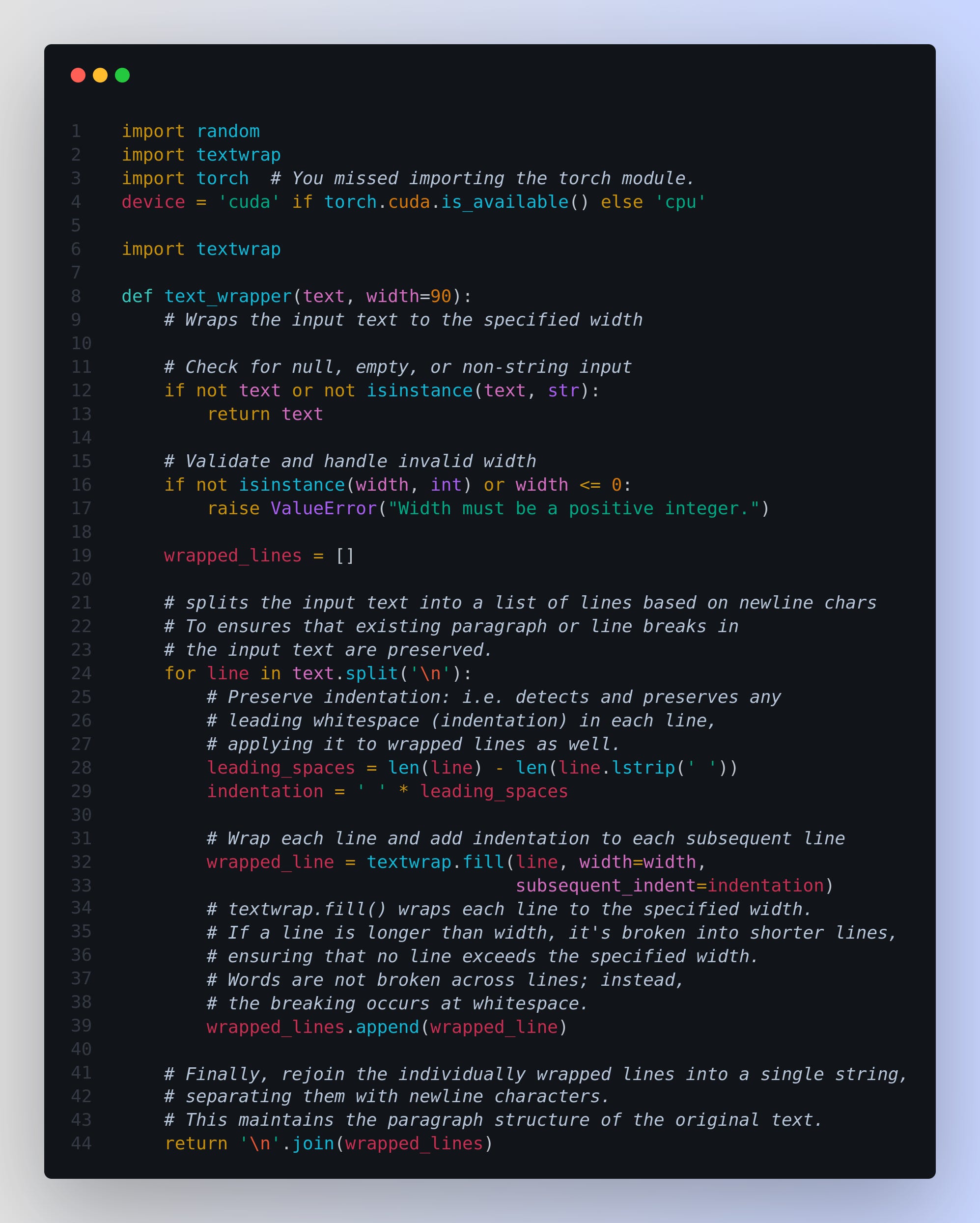Click 'isinstance' on line 12
Screen dimensions: 980x1223
(x=420, y=390)
